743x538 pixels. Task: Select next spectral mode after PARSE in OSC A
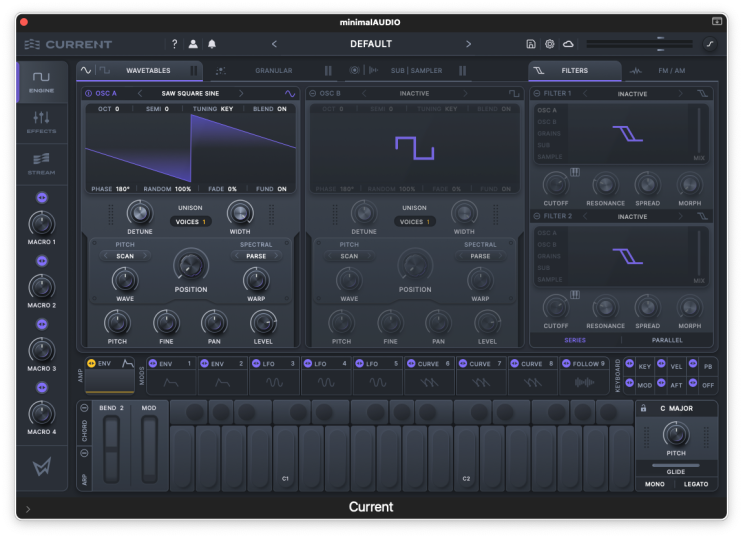pyautogui.click(x=276, y=256)
